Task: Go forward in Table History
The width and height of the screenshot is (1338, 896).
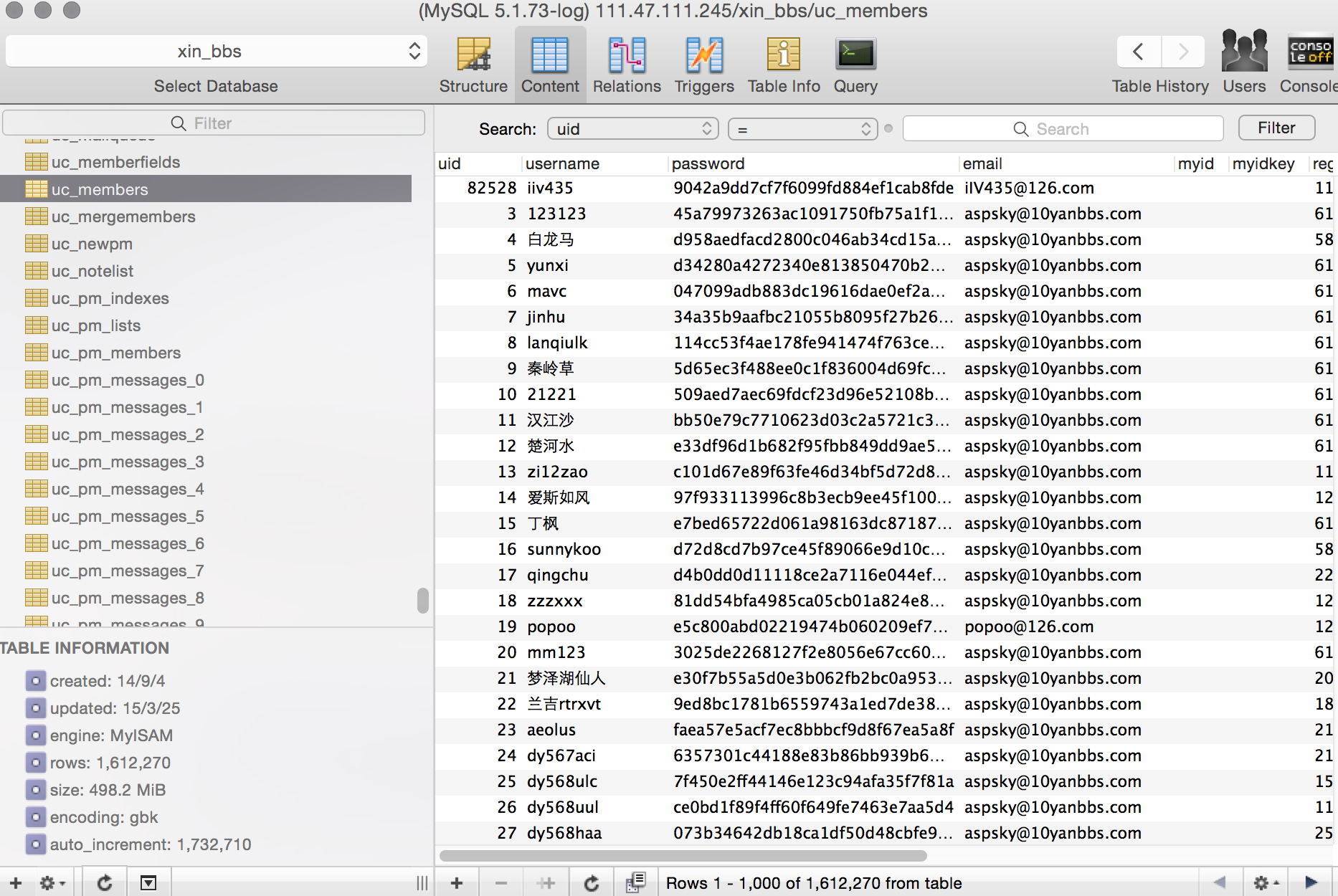Action: click(1183, 52)
